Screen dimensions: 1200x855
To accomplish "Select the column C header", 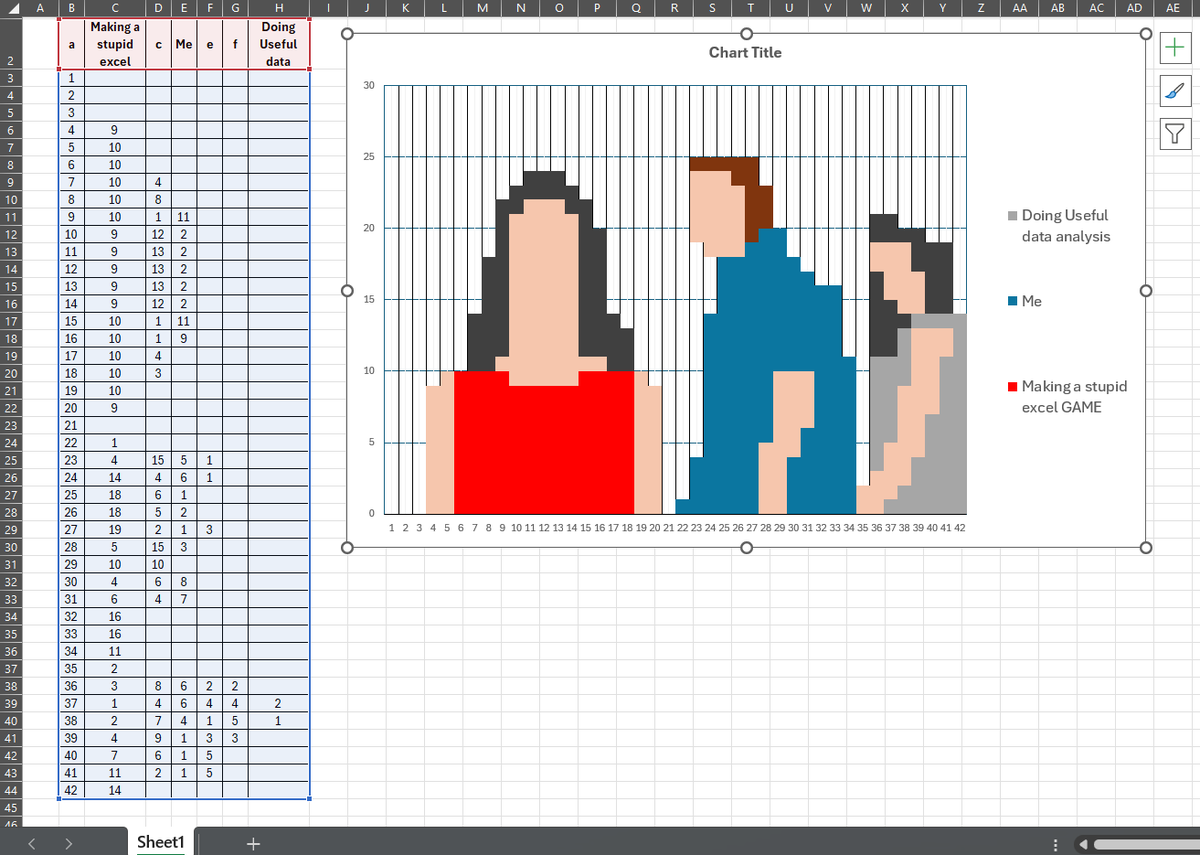I will (114, 8).
